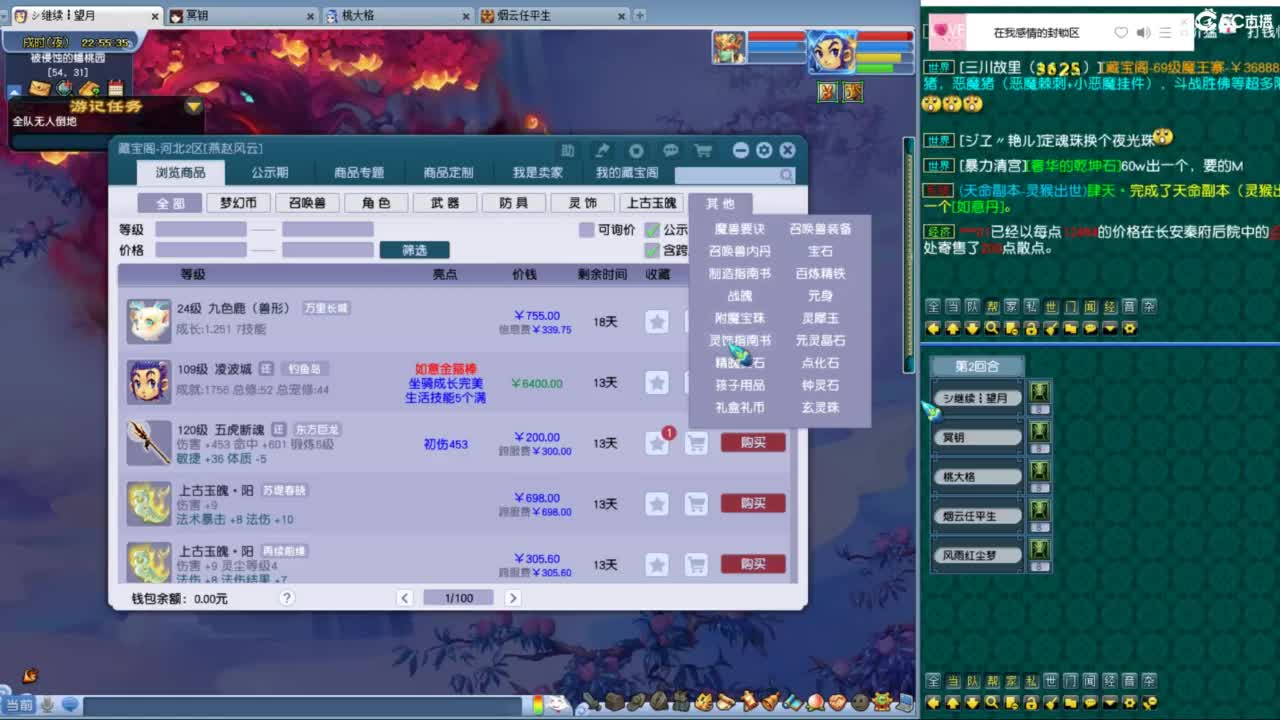Filter listings by 梦幻币 category
This screenshot has height=720, width=1280.
click(238, 203)
